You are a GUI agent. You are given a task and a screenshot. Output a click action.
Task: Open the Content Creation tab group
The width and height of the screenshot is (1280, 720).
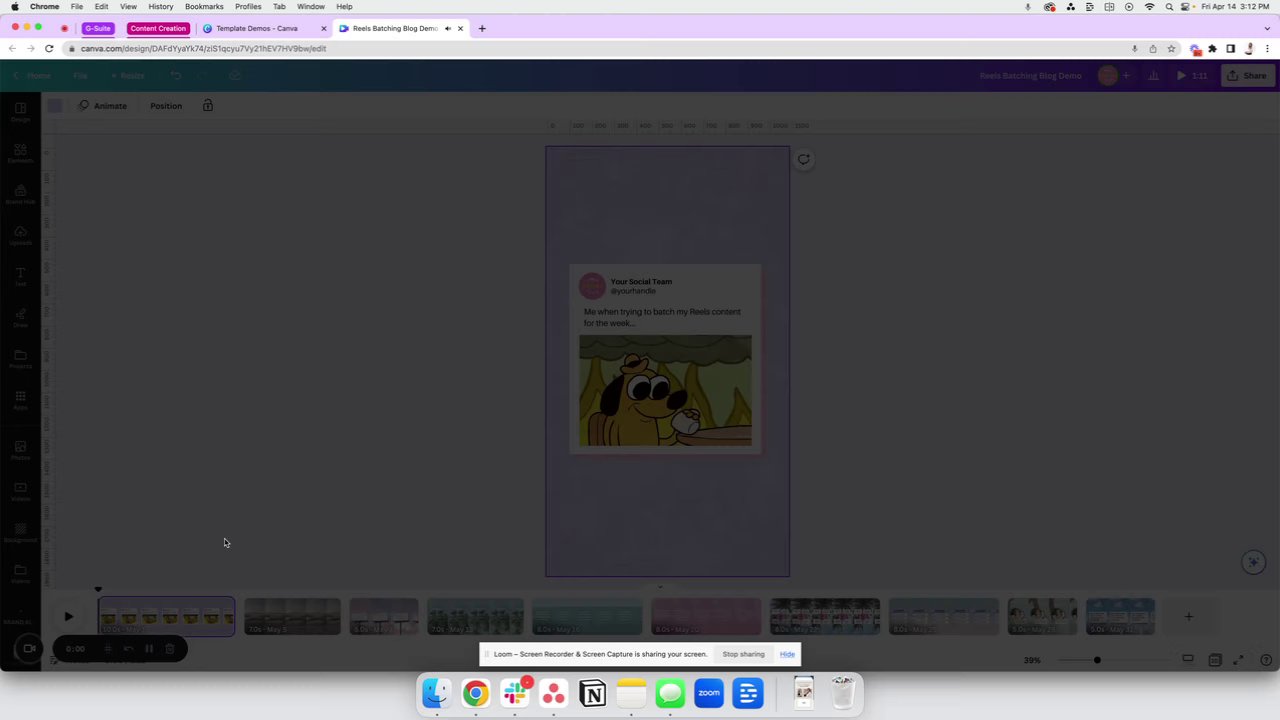[x=157, y=28]
